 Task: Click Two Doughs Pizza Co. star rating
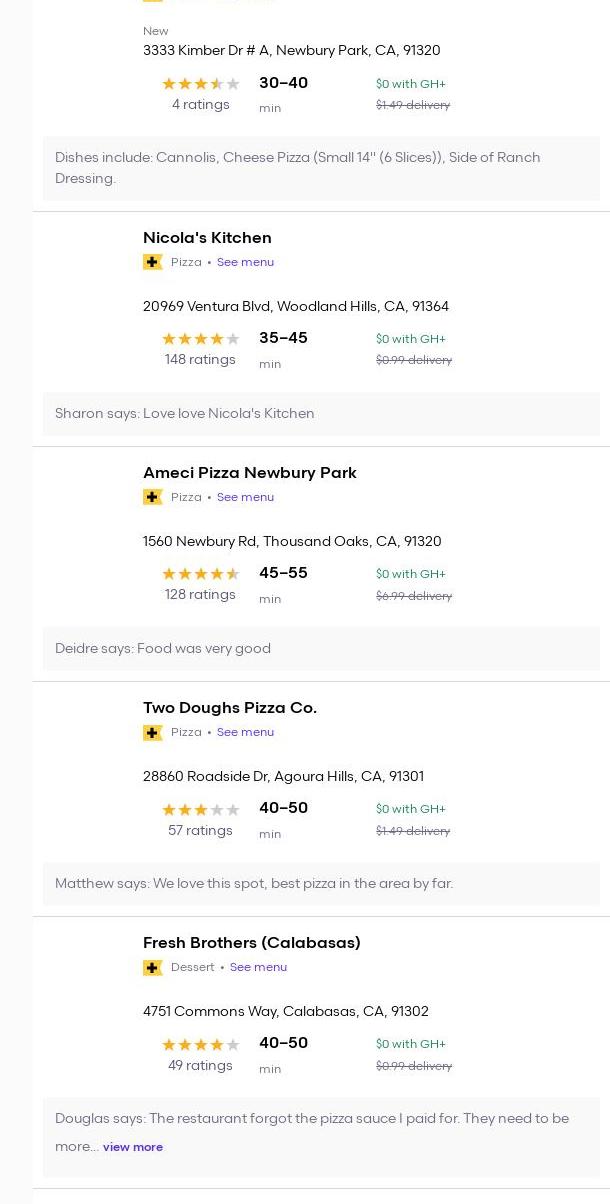(x=200, y=809)
